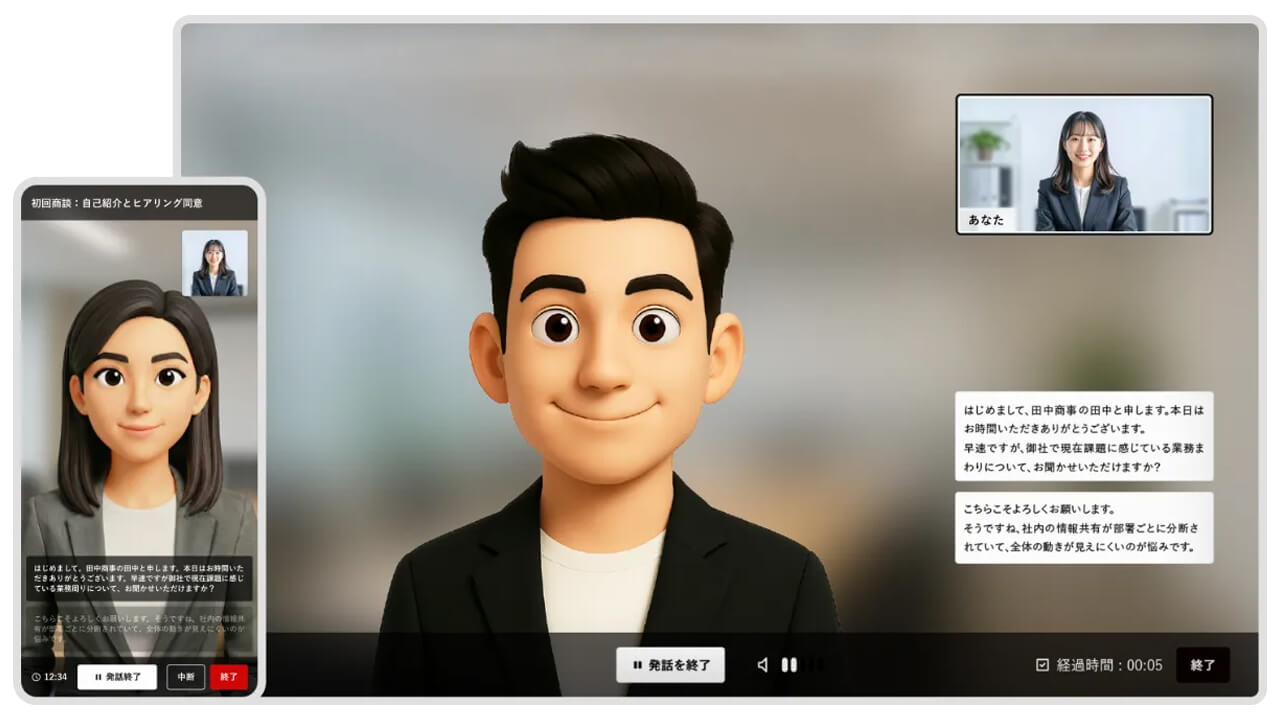Click the こちらこそ reply transcript bubble
1280x720 pixels.
point(1084,527)
